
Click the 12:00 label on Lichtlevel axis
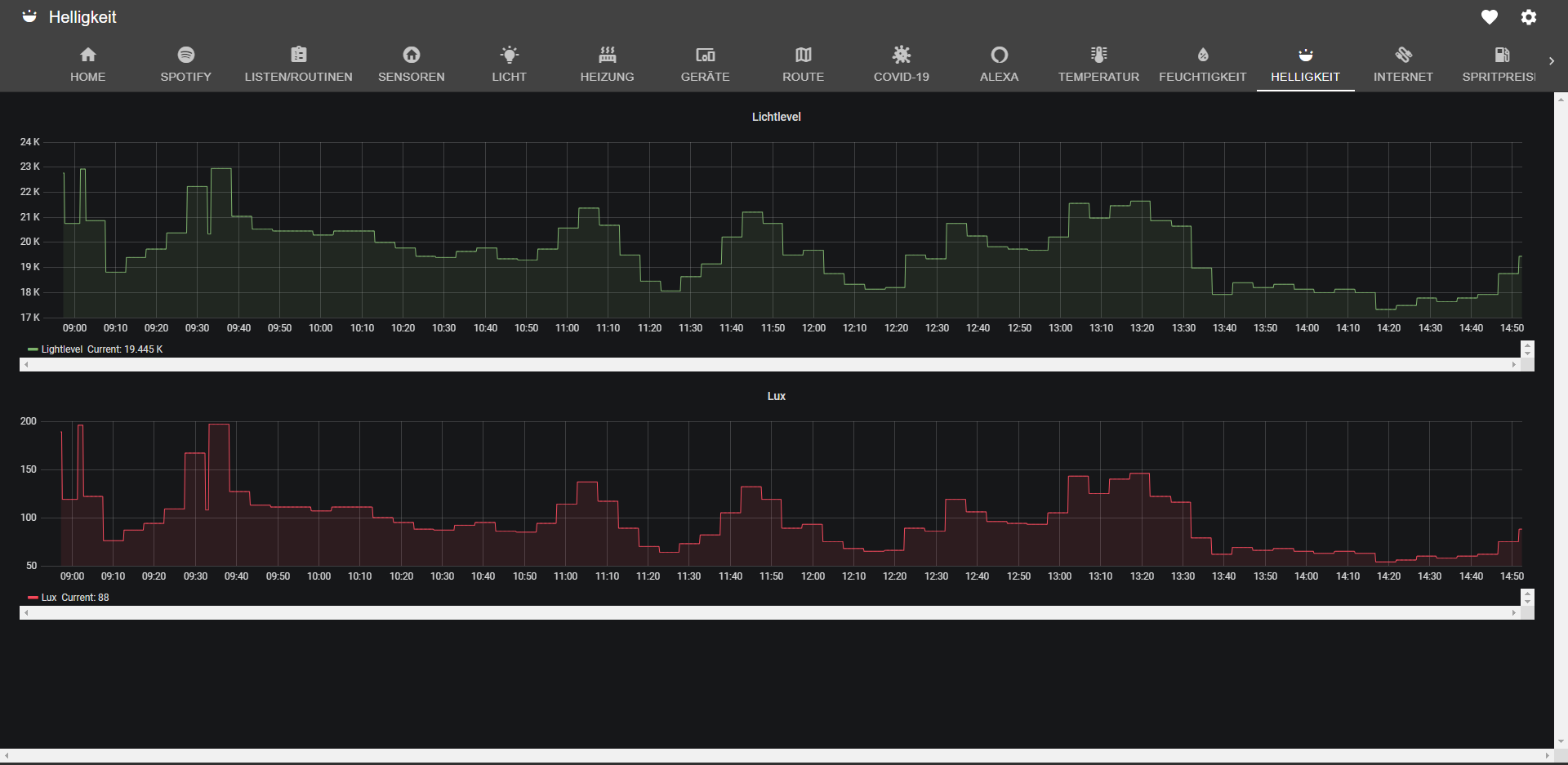tap(813, 328)
